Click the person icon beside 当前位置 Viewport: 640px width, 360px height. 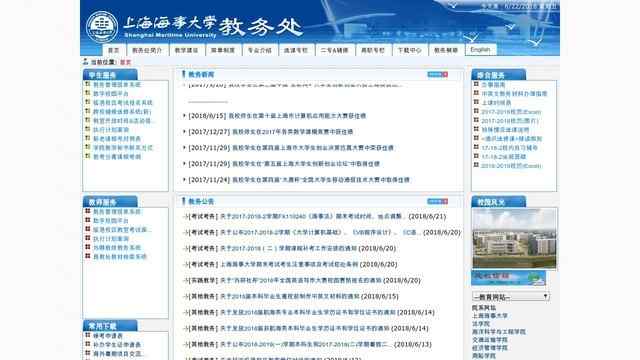[85, 62]
